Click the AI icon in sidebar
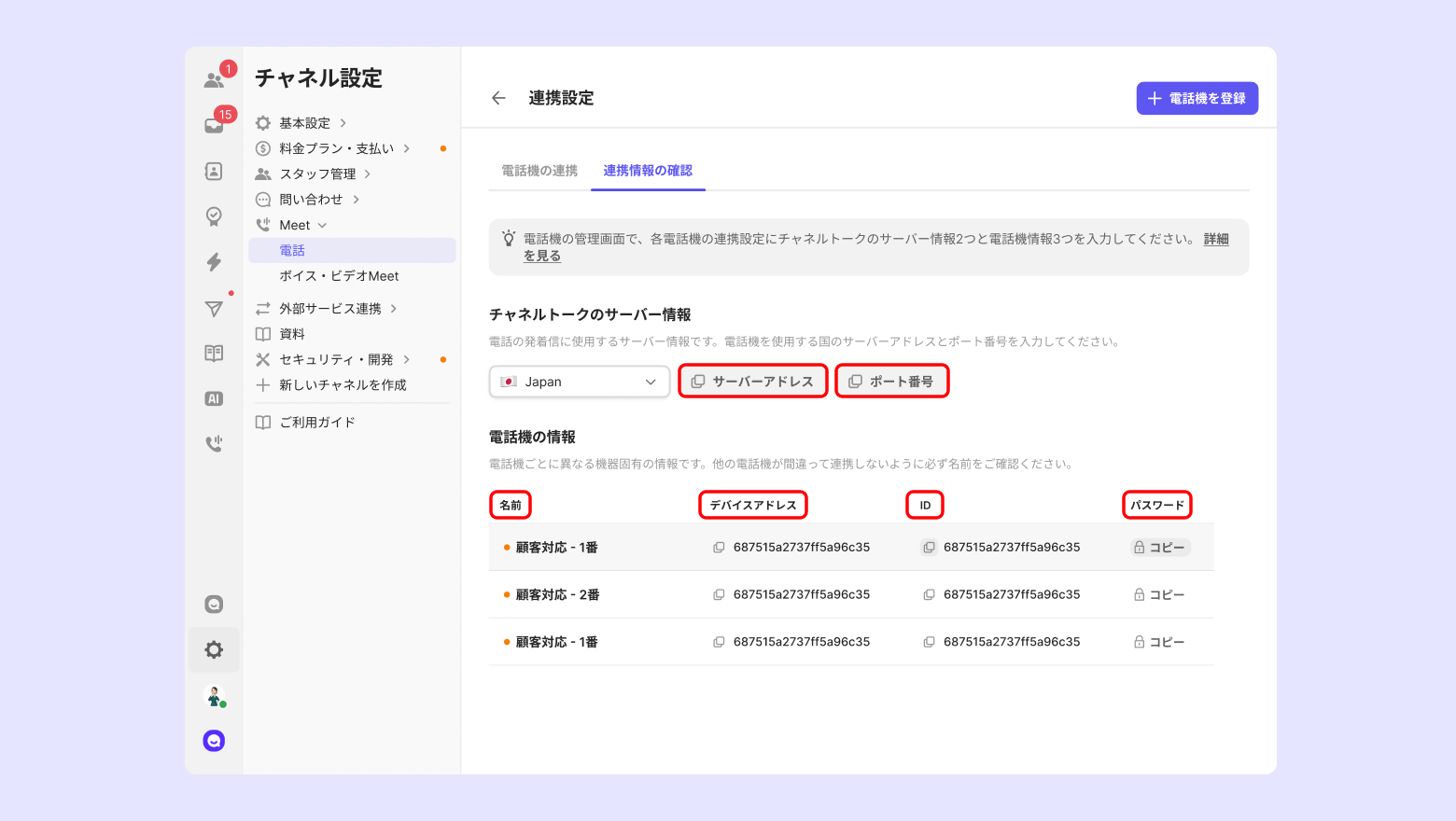The width and height of the screenshot is (1456, 821). (x=214, y=398)
